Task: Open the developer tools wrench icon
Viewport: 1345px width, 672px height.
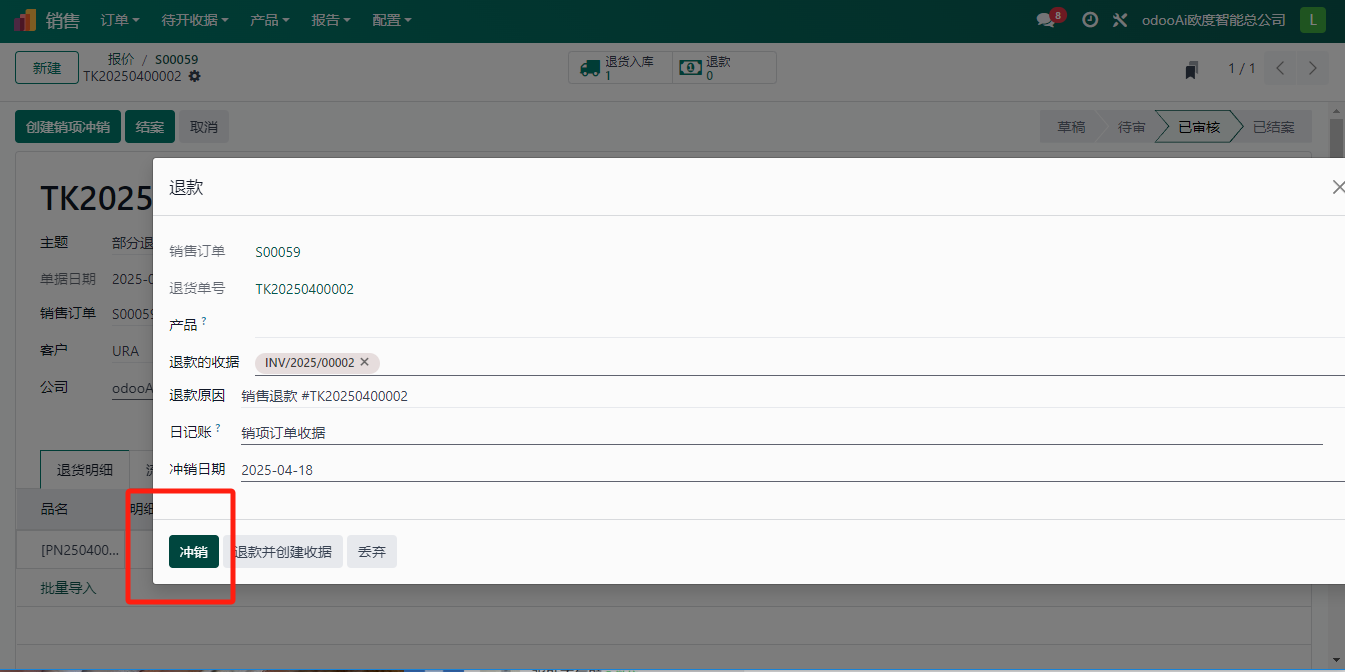Action: pyautogui.click(x=1120, y=20)
